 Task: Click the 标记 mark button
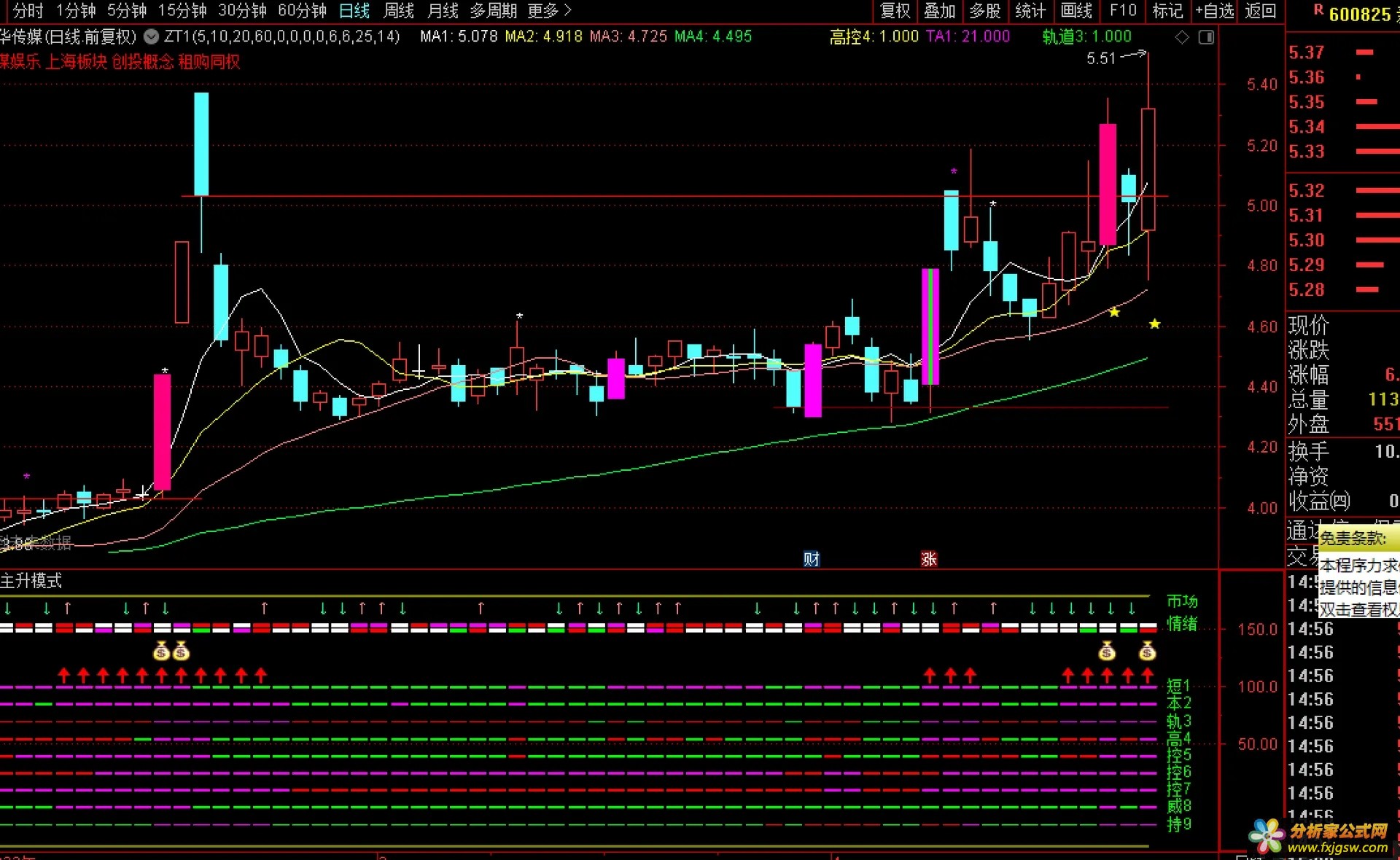(1167, 11)
